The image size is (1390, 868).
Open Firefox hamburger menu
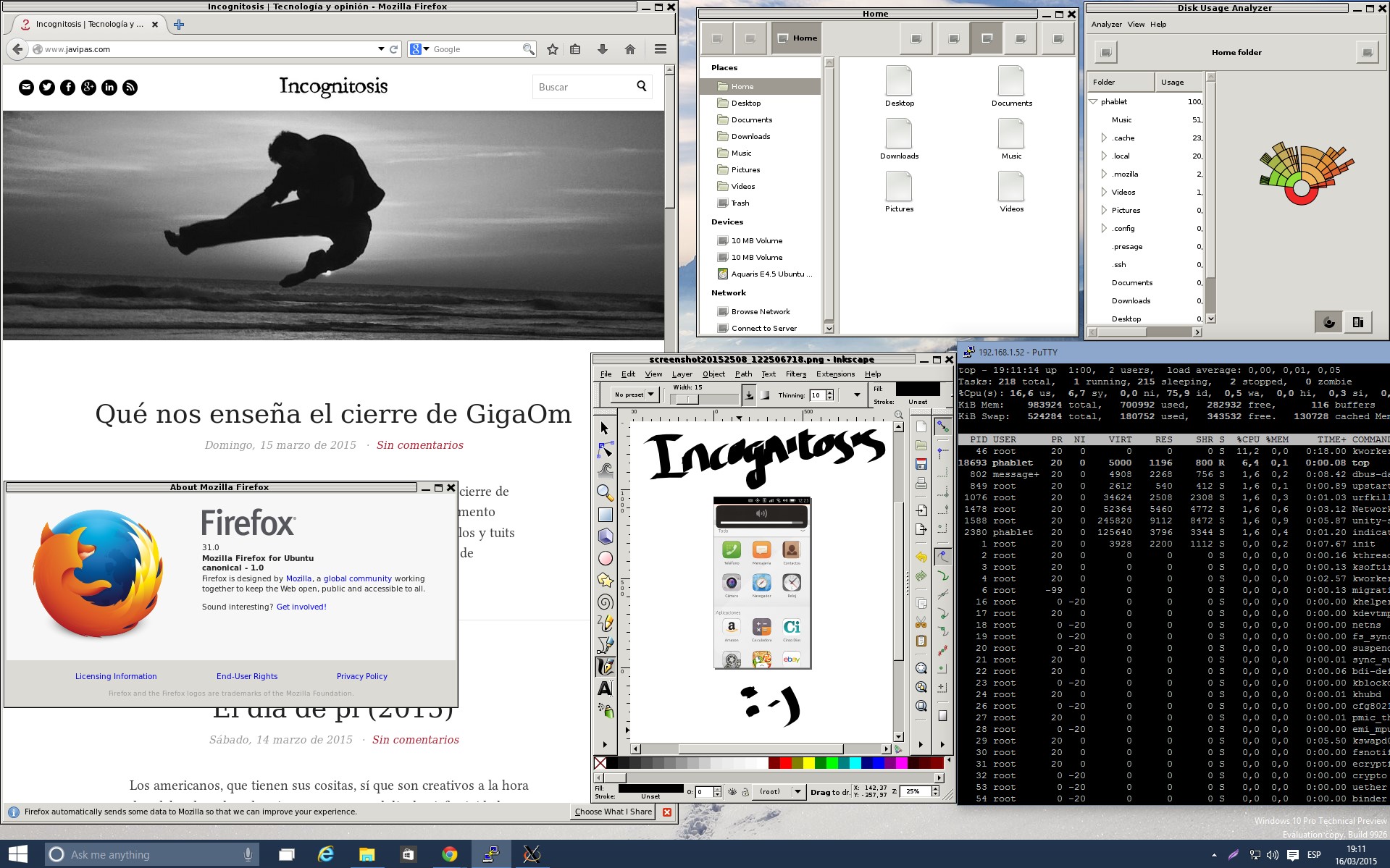(x=660, y=49)
